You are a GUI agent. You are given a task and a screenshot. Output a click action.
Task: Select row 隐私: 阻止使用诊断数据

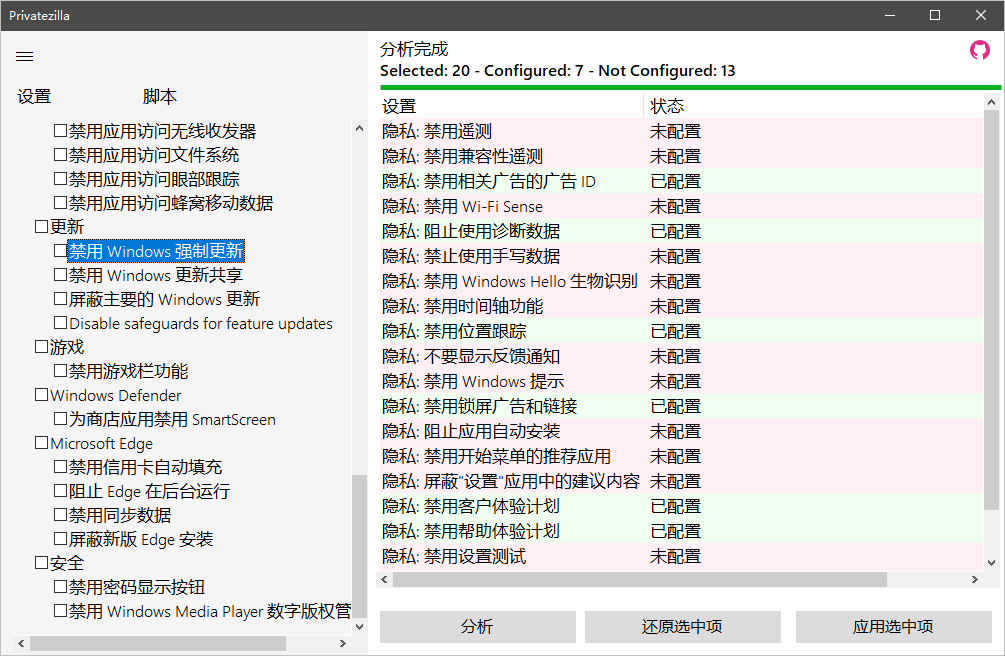click(681, 231)
